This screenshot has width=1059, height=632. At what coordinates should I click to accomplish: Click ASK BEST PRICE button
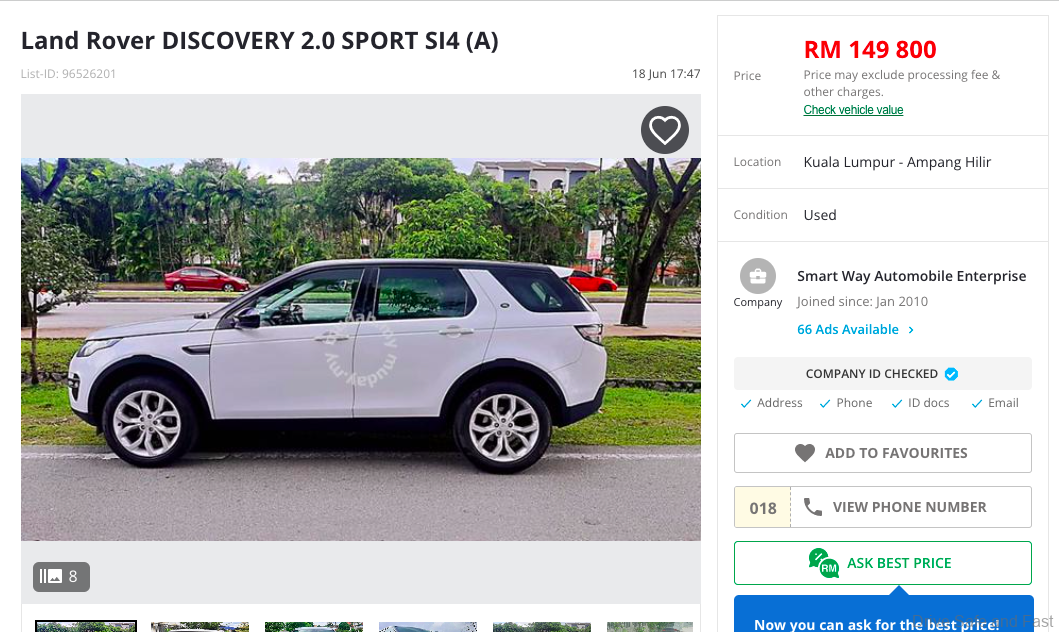[x=883, y=563]
